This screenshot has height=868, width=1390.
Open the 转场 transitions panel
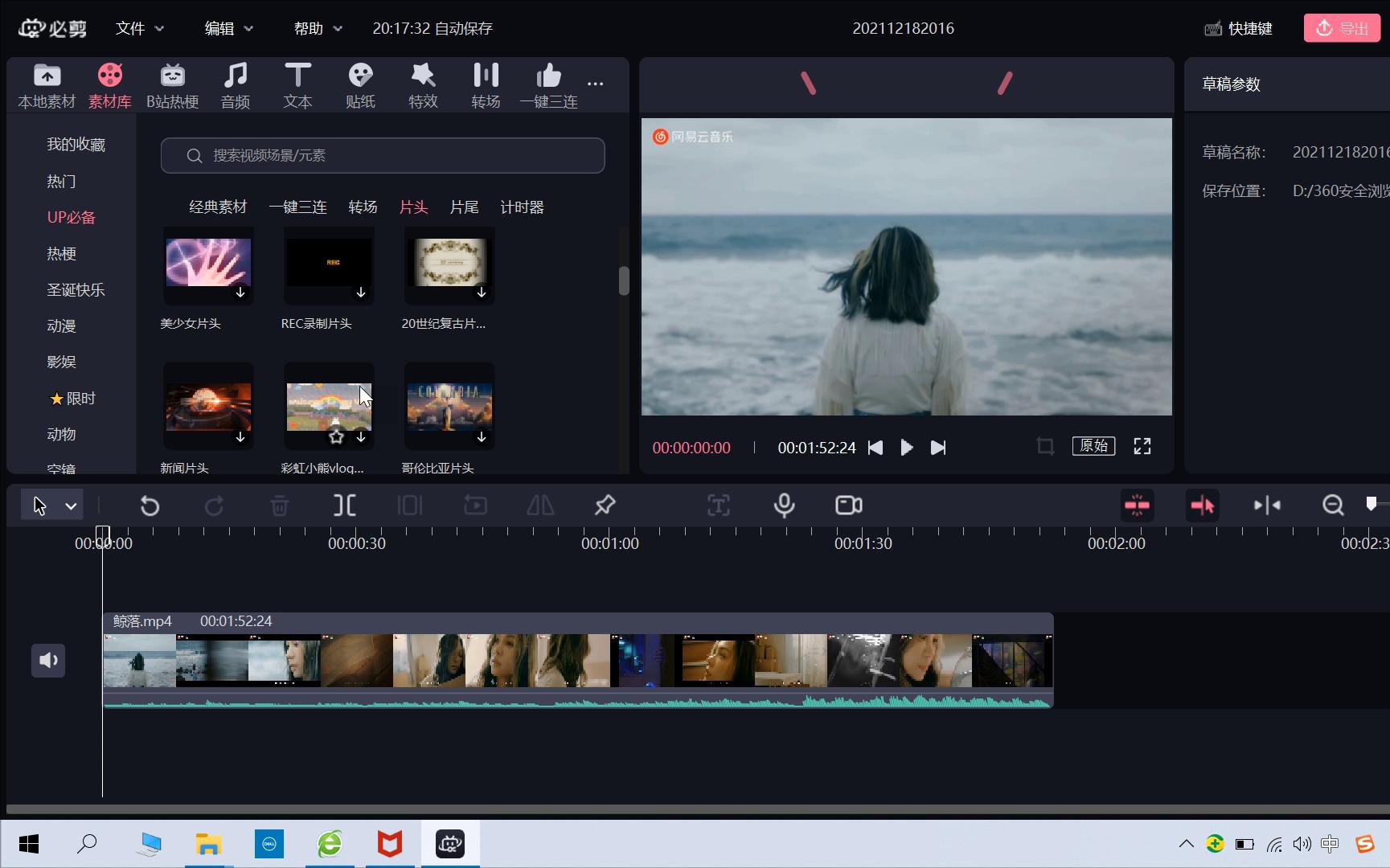486,85
